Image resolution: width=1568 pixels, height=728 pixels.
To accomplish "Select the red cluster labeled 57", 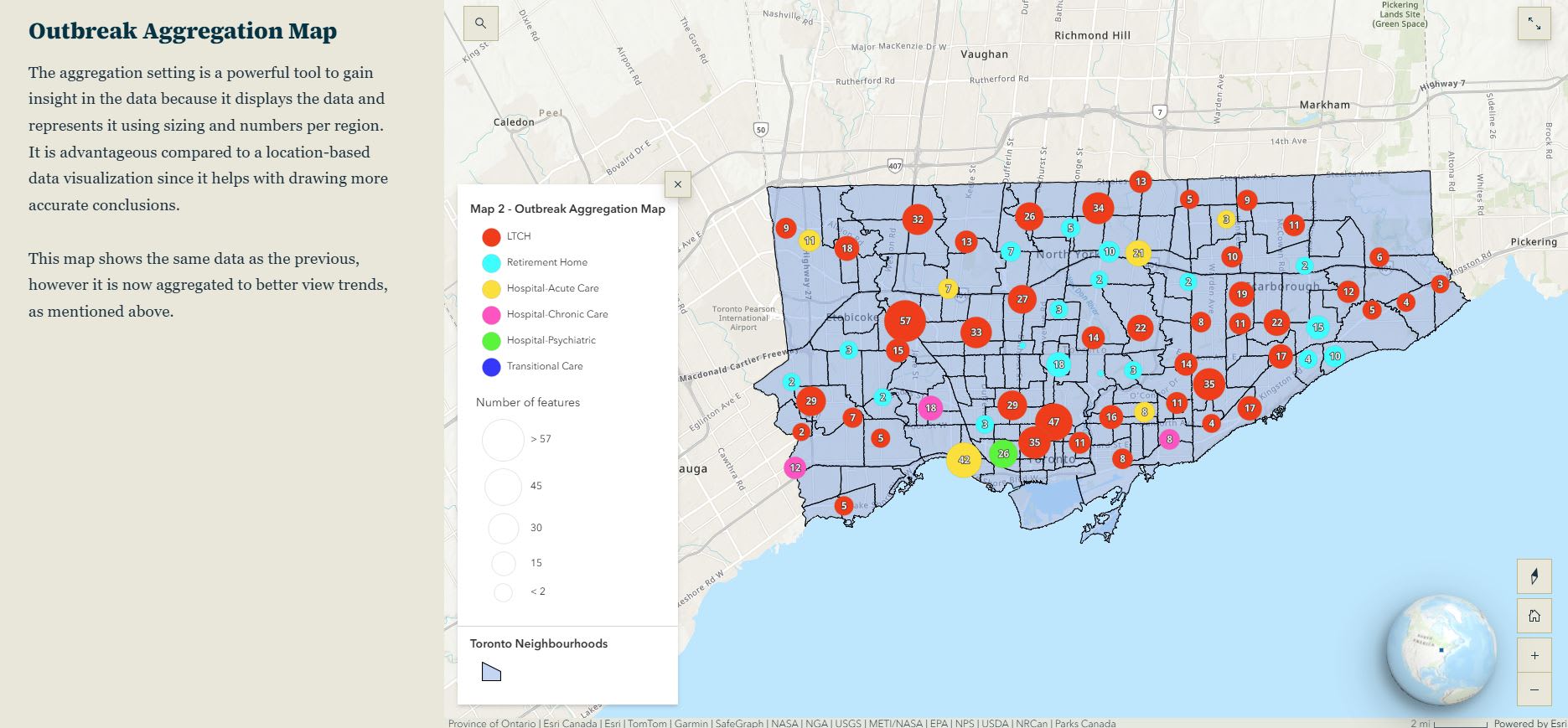I will [905, 321].
